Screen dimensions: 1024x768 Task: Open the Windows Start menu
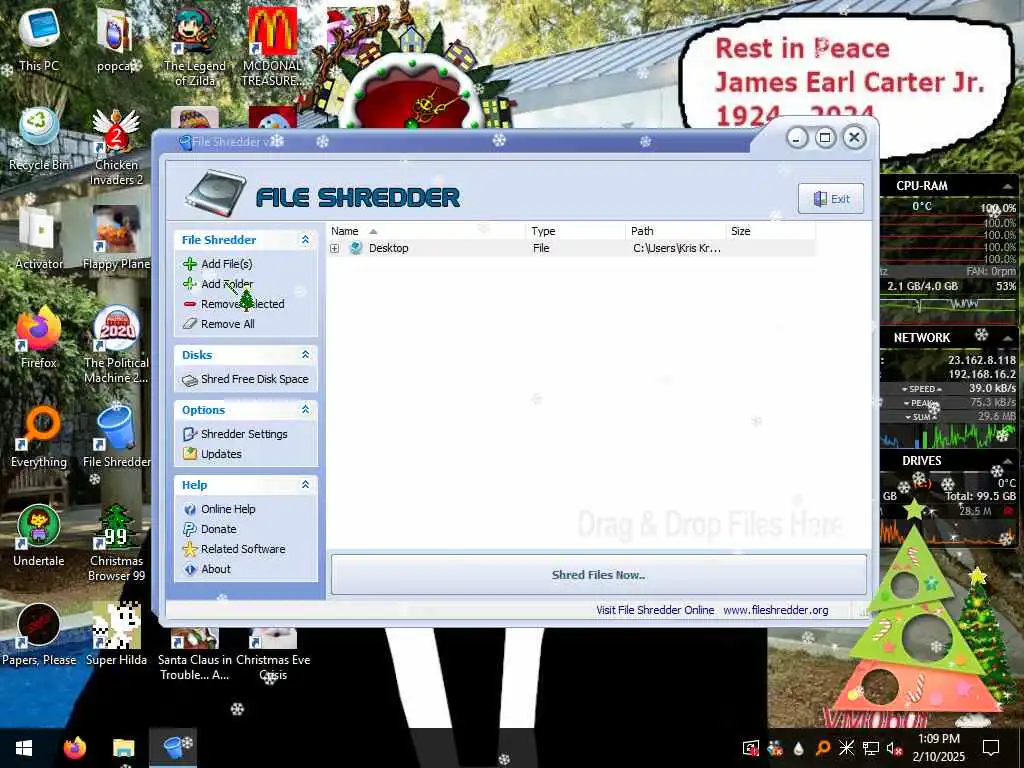(24, 748)
